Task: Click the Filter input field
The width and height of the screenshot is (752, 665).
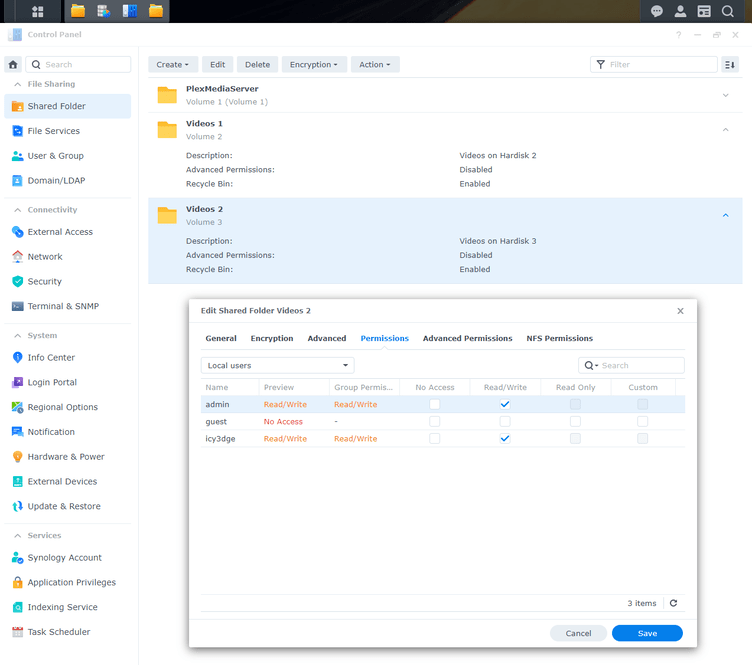Action: point(654,64)
